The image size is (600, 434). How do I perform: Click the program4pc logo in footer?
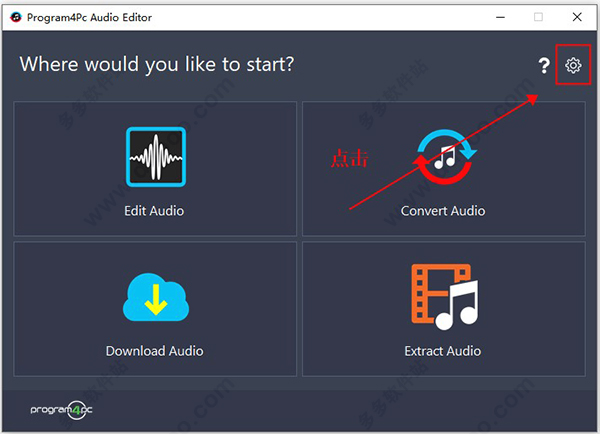click(x=62, y=410)
